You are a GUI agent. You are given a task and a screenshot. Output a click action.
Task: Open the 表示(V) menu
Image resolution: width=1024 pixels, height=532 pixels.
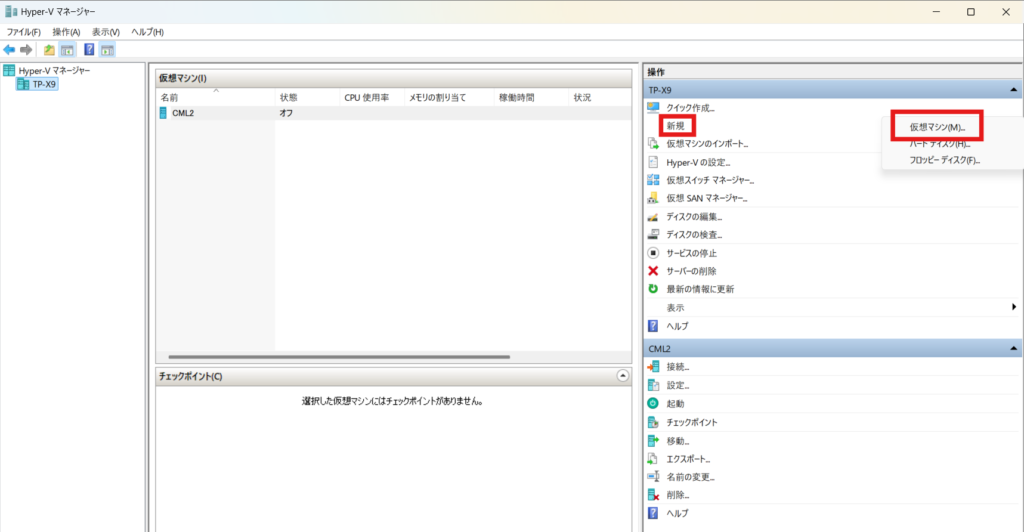106,32
